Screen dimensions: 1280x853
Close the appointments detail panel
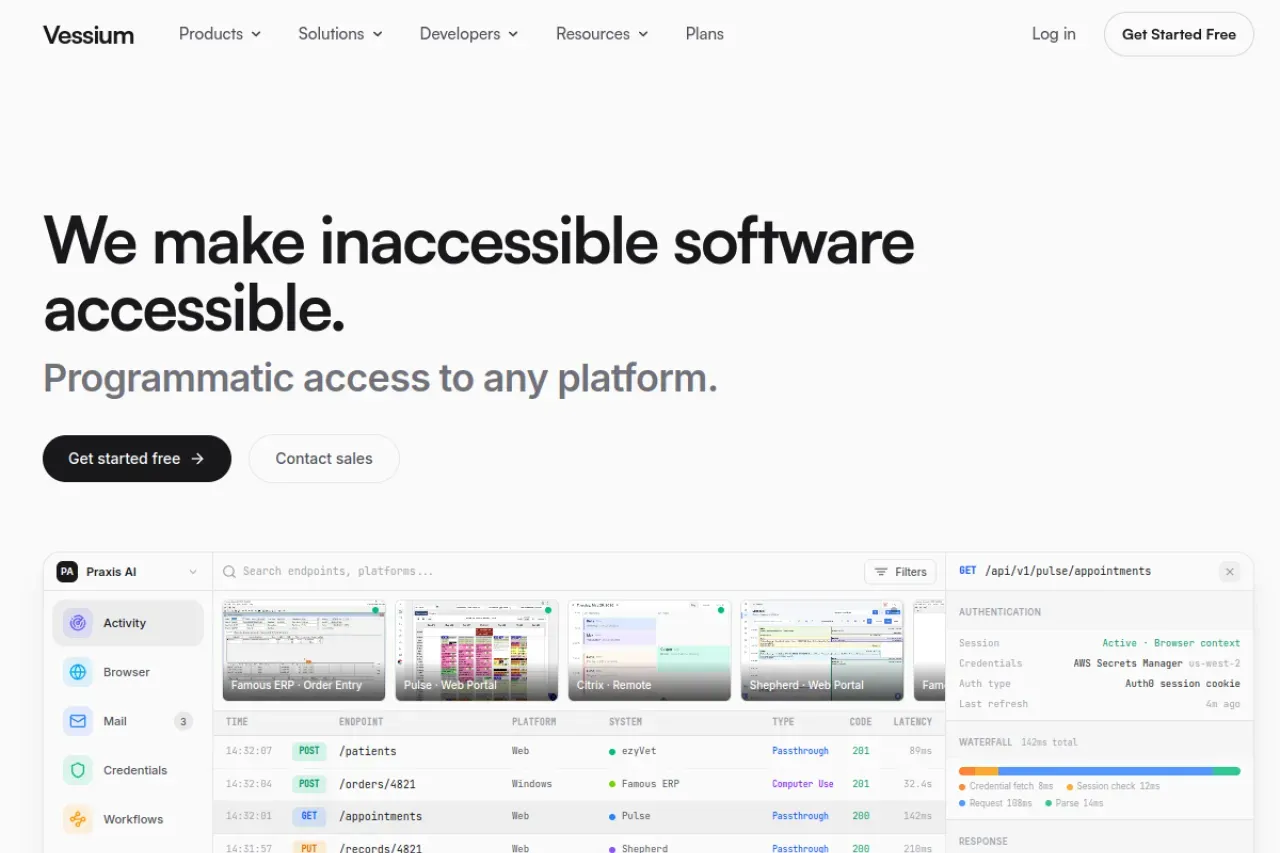1230,572
